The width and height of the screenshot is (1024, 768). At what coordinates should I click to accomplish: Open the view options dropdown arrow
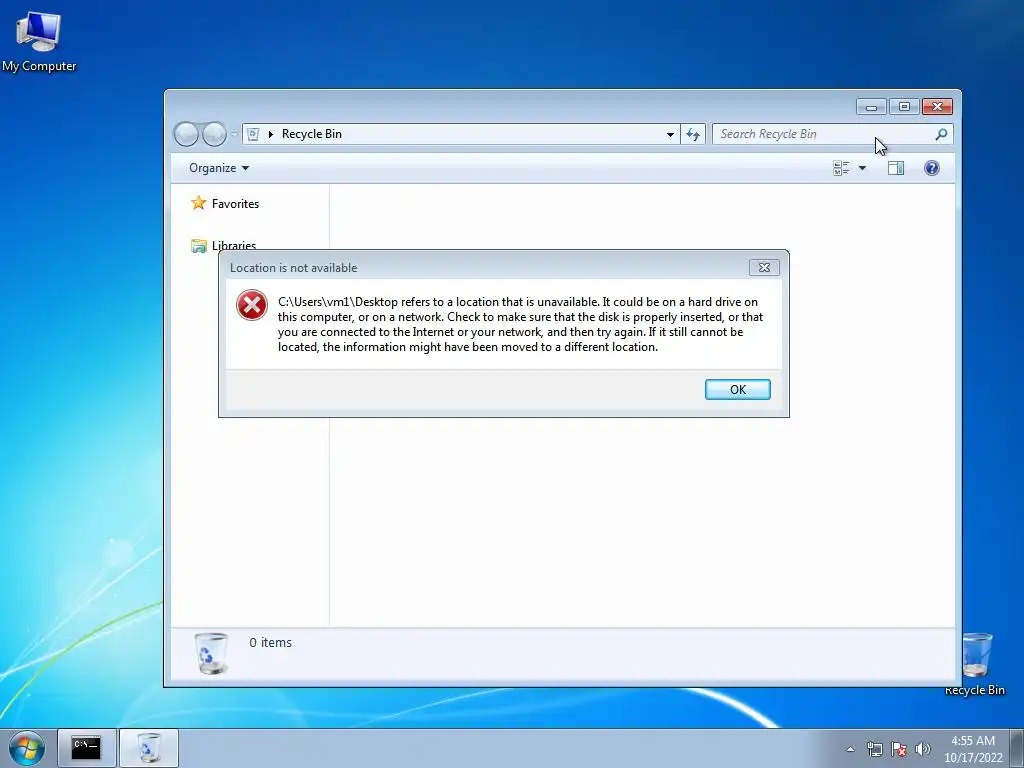[x=862, y=168]
